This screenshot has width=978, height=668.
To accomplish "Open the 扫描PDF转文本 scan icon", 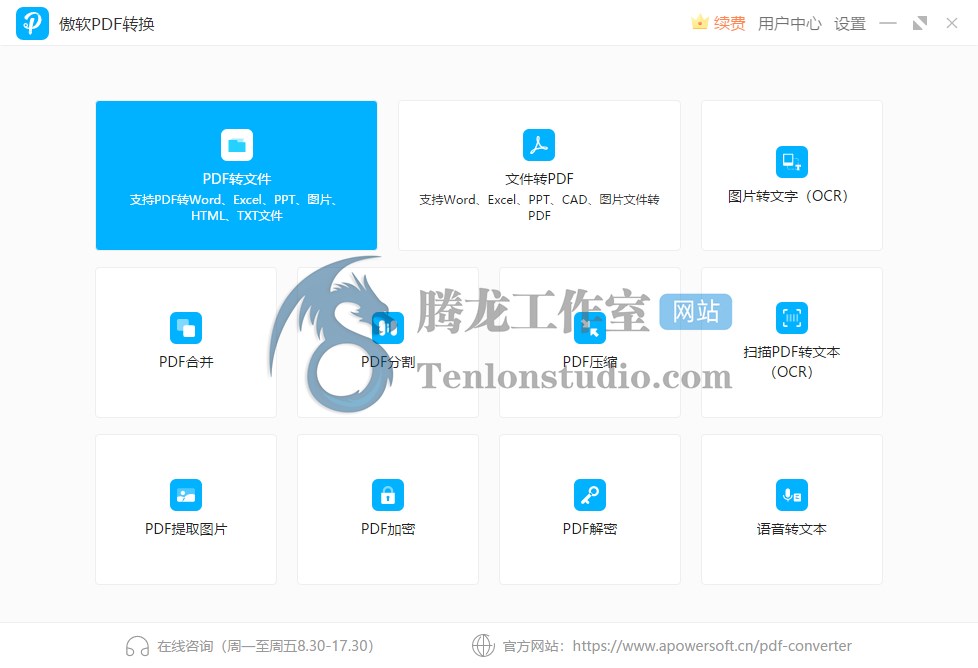I will tap(792, 318).
